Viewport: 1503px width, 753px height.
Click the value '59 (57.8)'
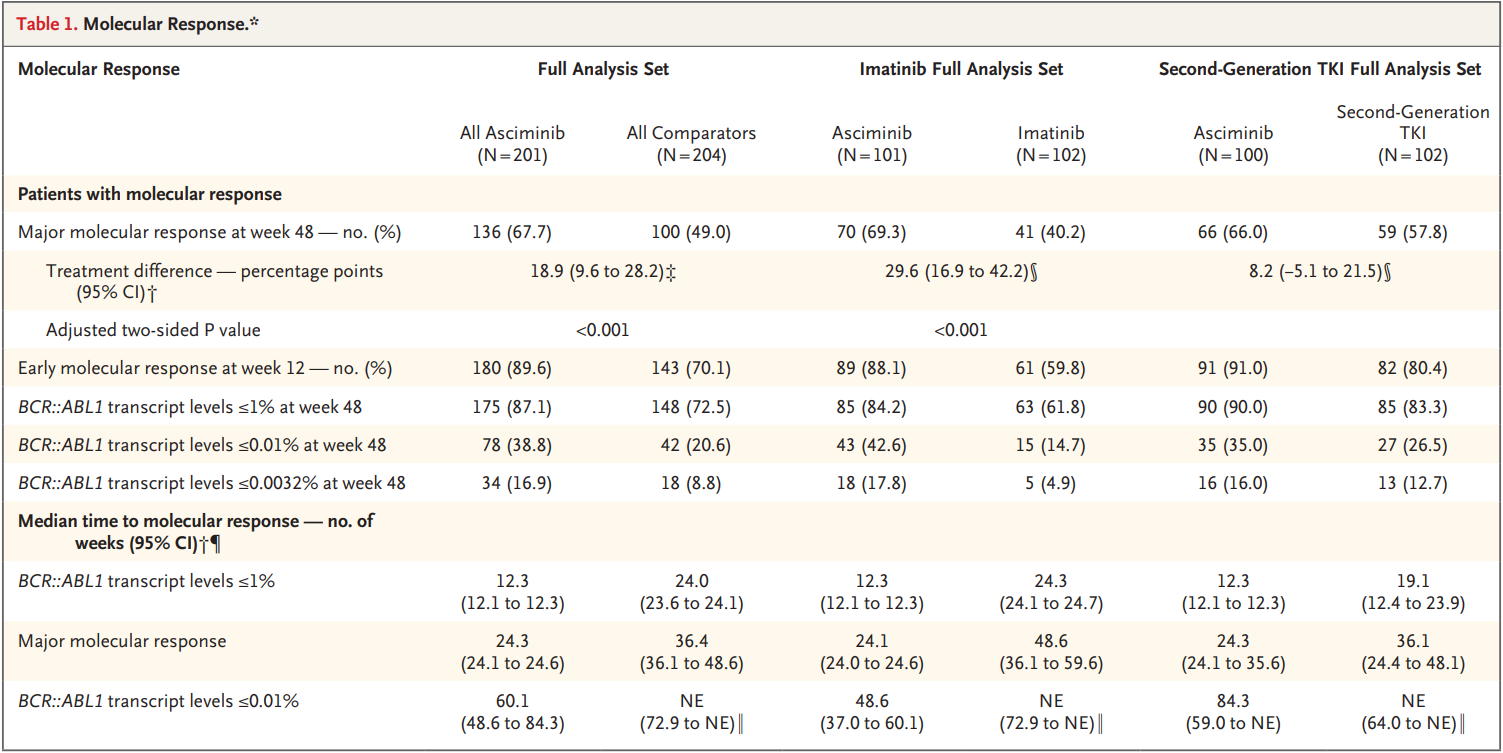pos(1413,233)
